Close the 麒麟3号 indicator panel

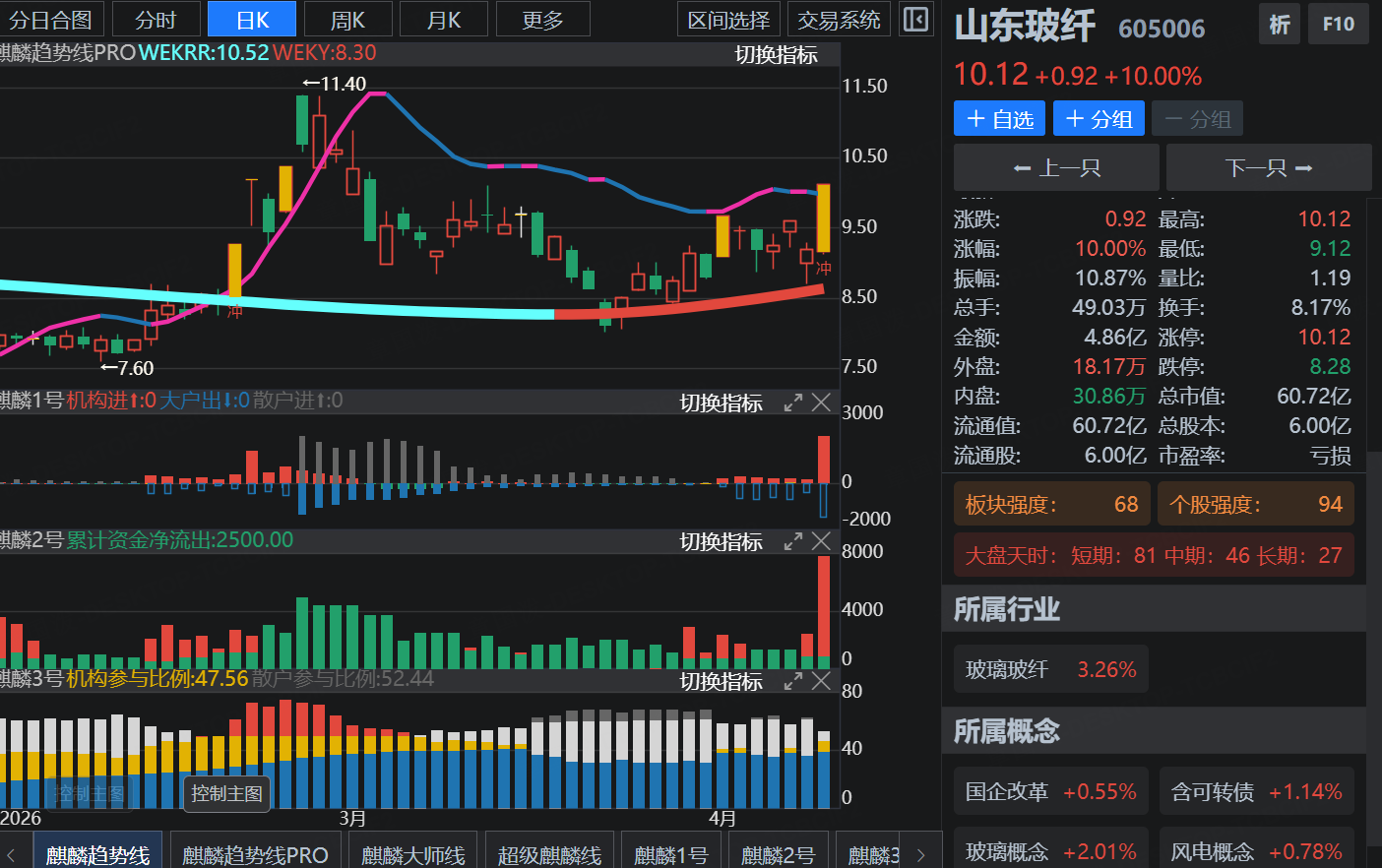coord(821,681)
